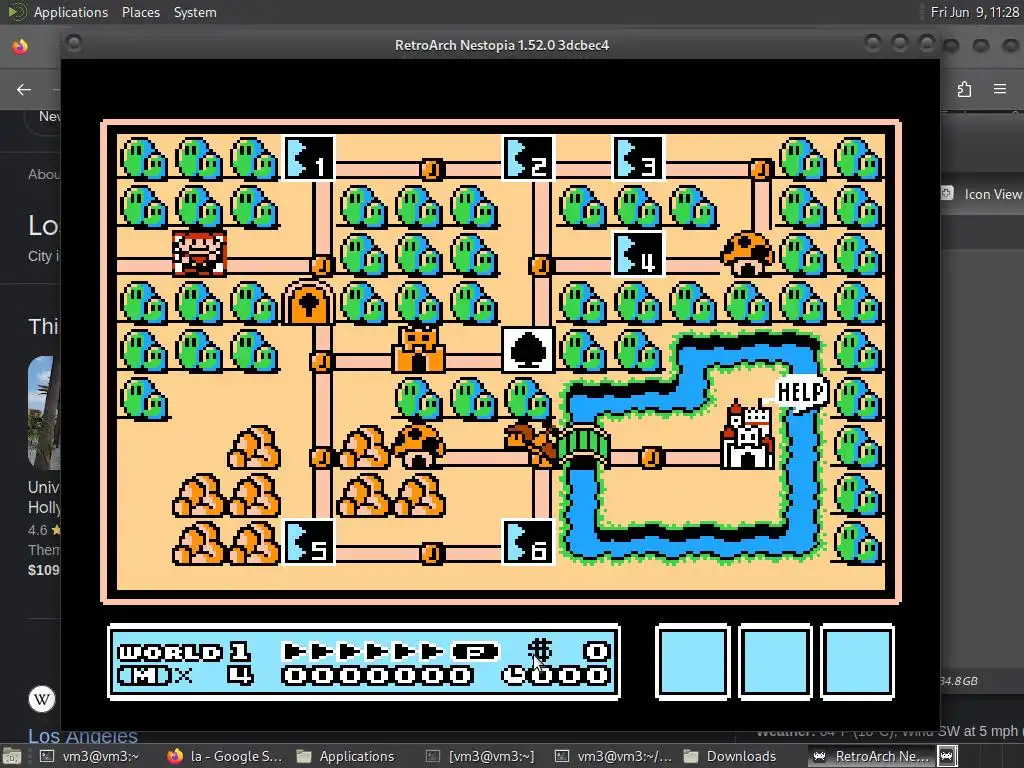Screen dimensions: 1024x768
Task: Click the spade bonus panel
Action: (x=528, y=349)
